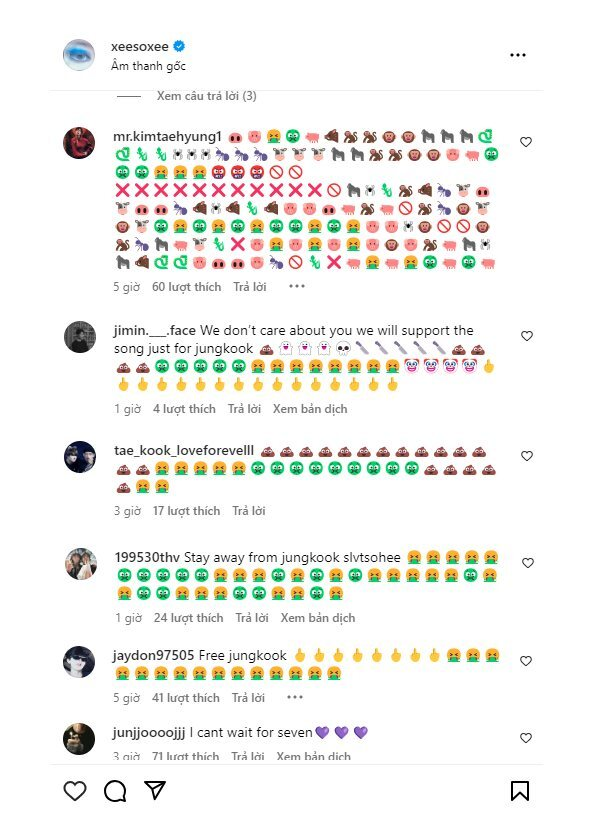
Task: Reply to tae_kook_loveforevelll's comment
Action: pyautogui.click(x=248, y=511)
